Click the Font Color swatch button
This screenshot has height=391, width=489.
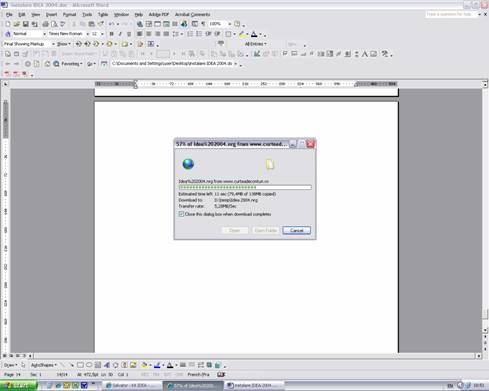[254, 34]
